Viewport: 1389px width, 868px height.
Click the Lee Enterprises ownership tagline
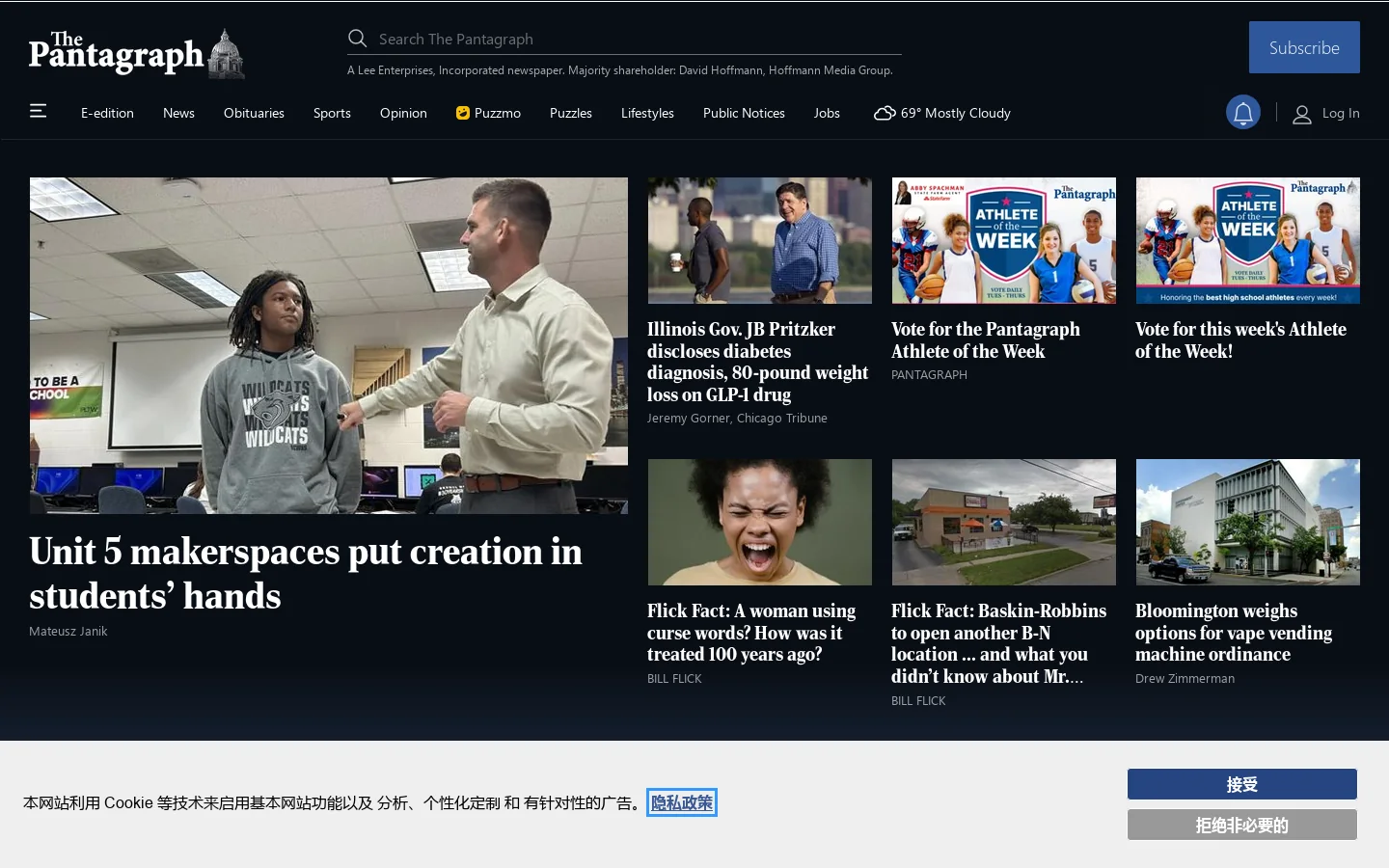pyautogui.click(x=620, y=70)
